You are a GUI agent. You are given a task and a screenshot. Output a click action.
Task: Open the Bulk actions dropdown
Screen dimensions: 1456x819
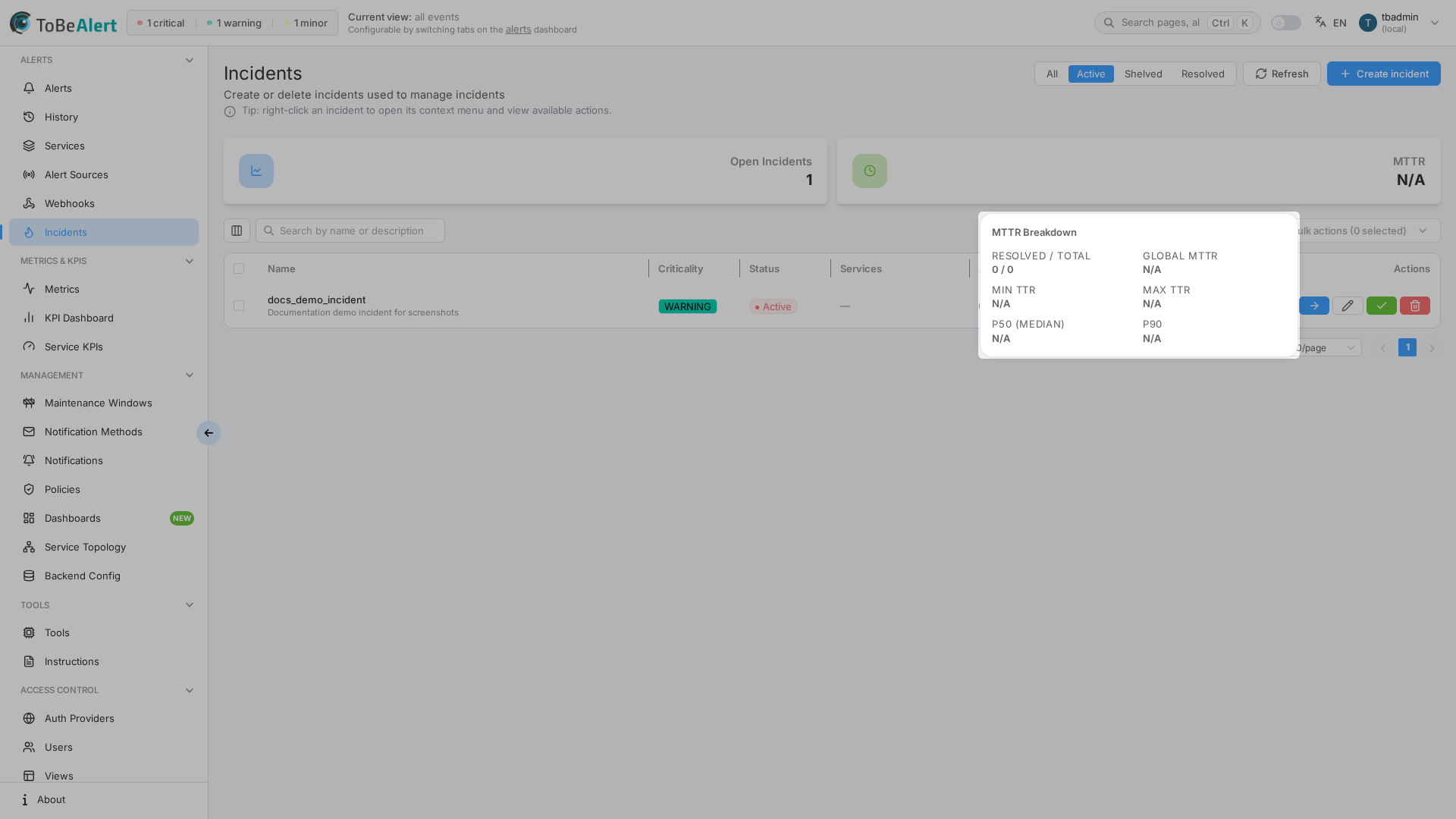(x=1370, y=231)
